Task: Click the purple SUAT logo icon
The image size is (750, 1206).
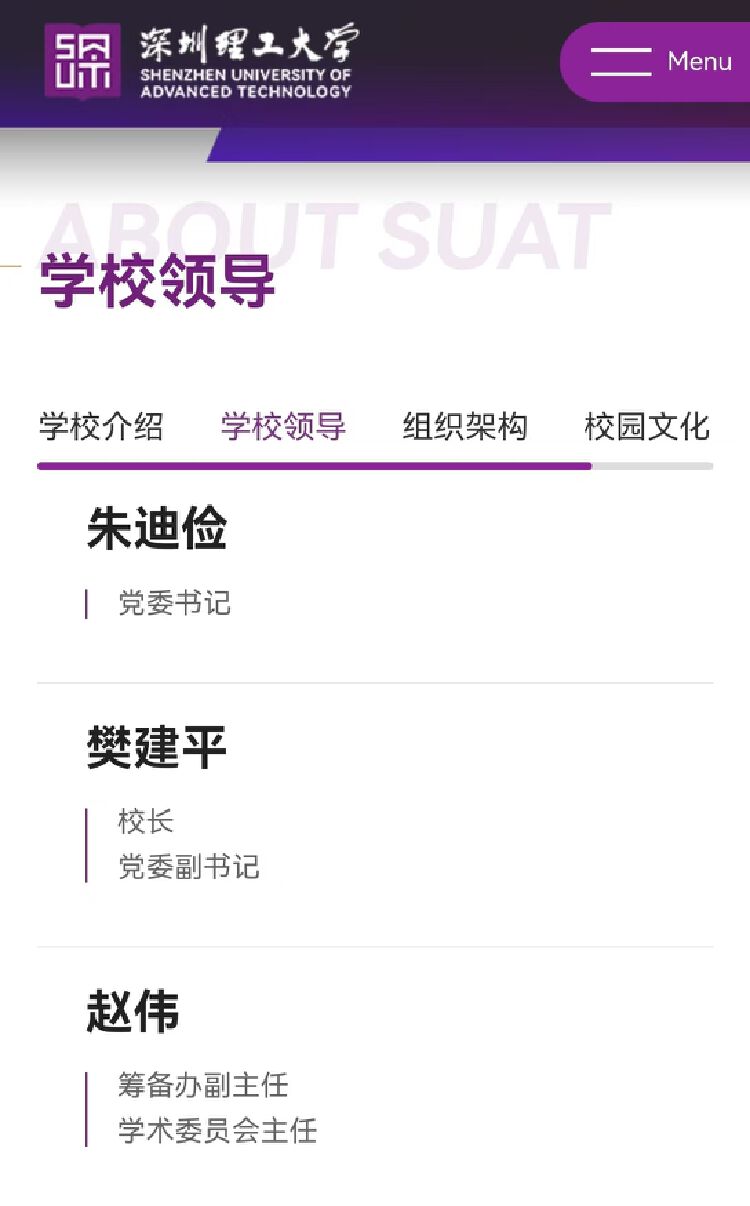Action: [x=82, y=61]
